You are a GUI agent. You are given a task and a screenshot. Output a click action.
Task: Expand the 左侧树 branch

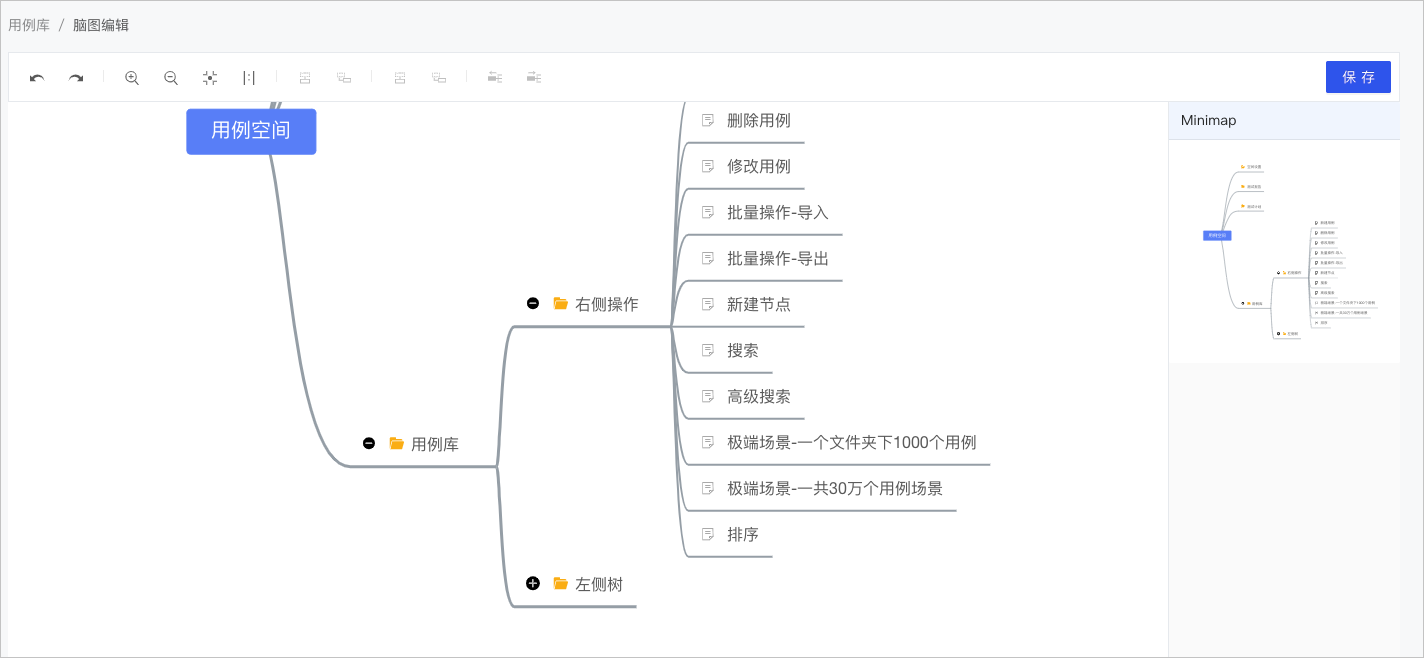click(x=533, y=583)
